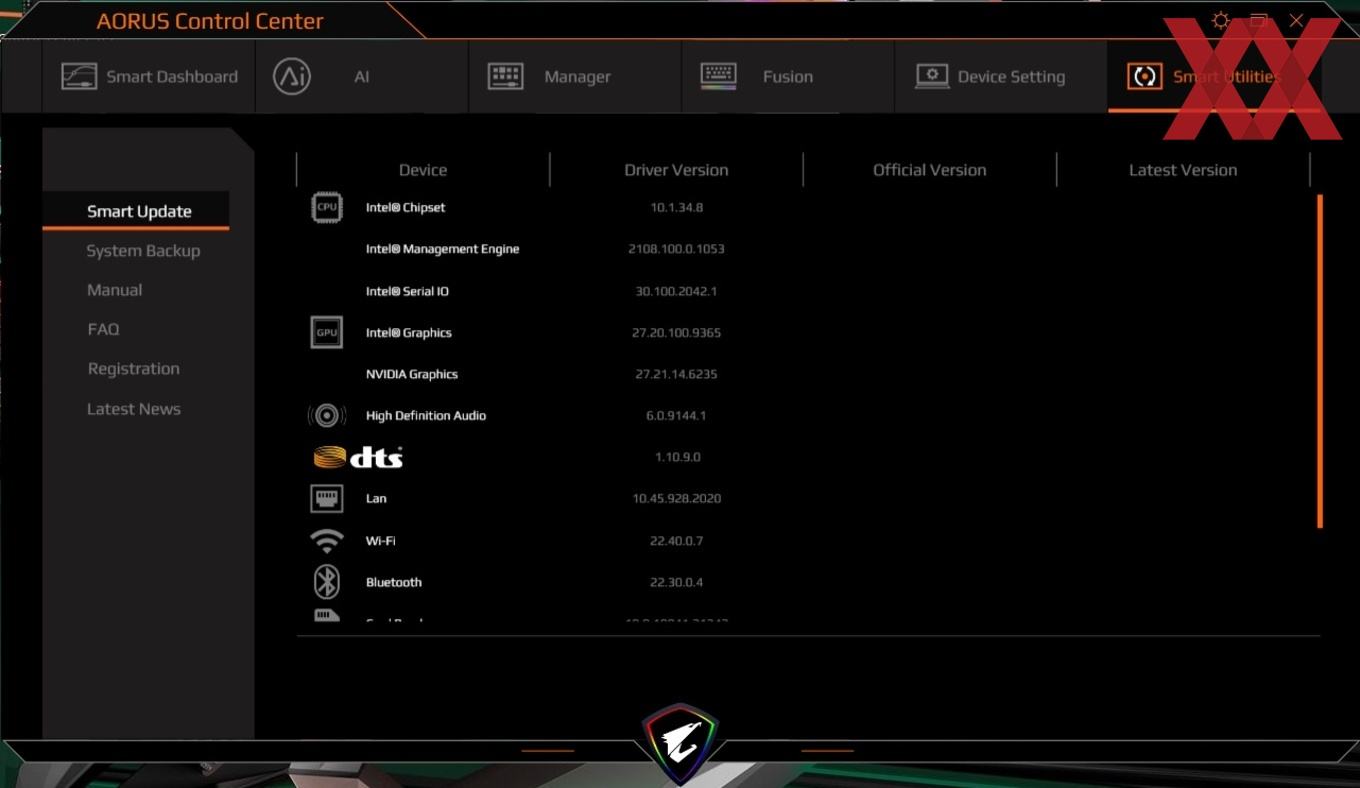
Task: Open the Manual sidebar entry
Action: tap(114, 290)
